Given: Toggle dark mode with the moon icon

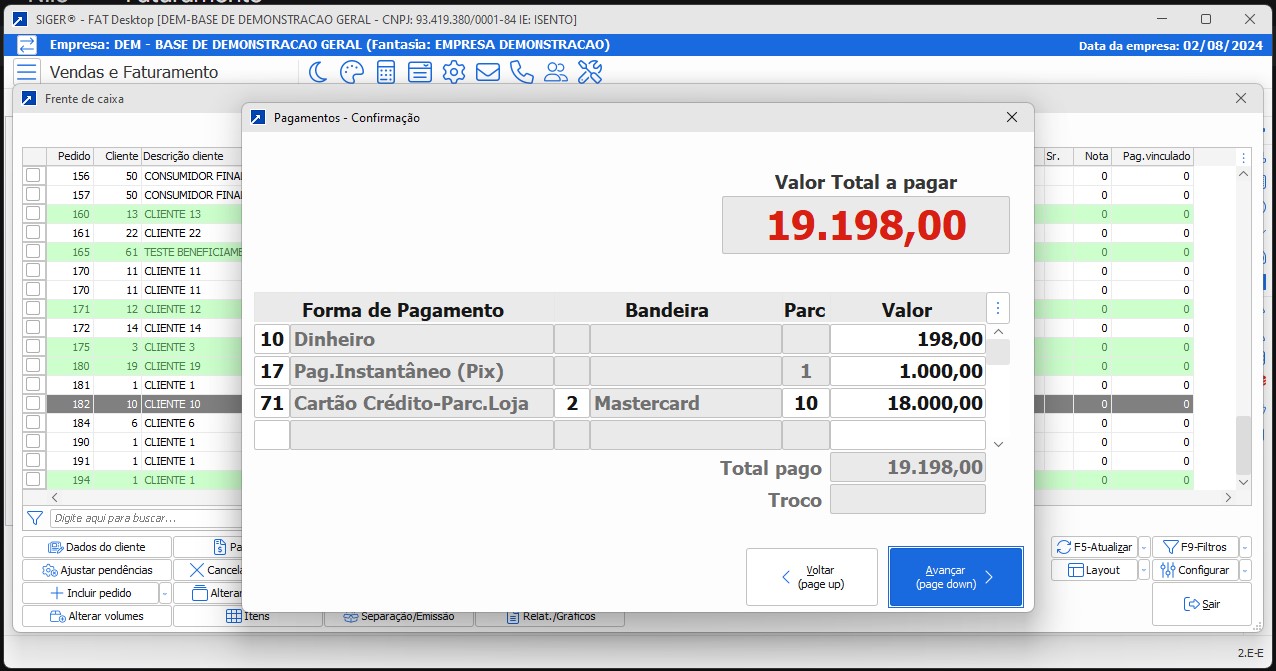Looking at the screenshot, I should click(x=317, y=72).
